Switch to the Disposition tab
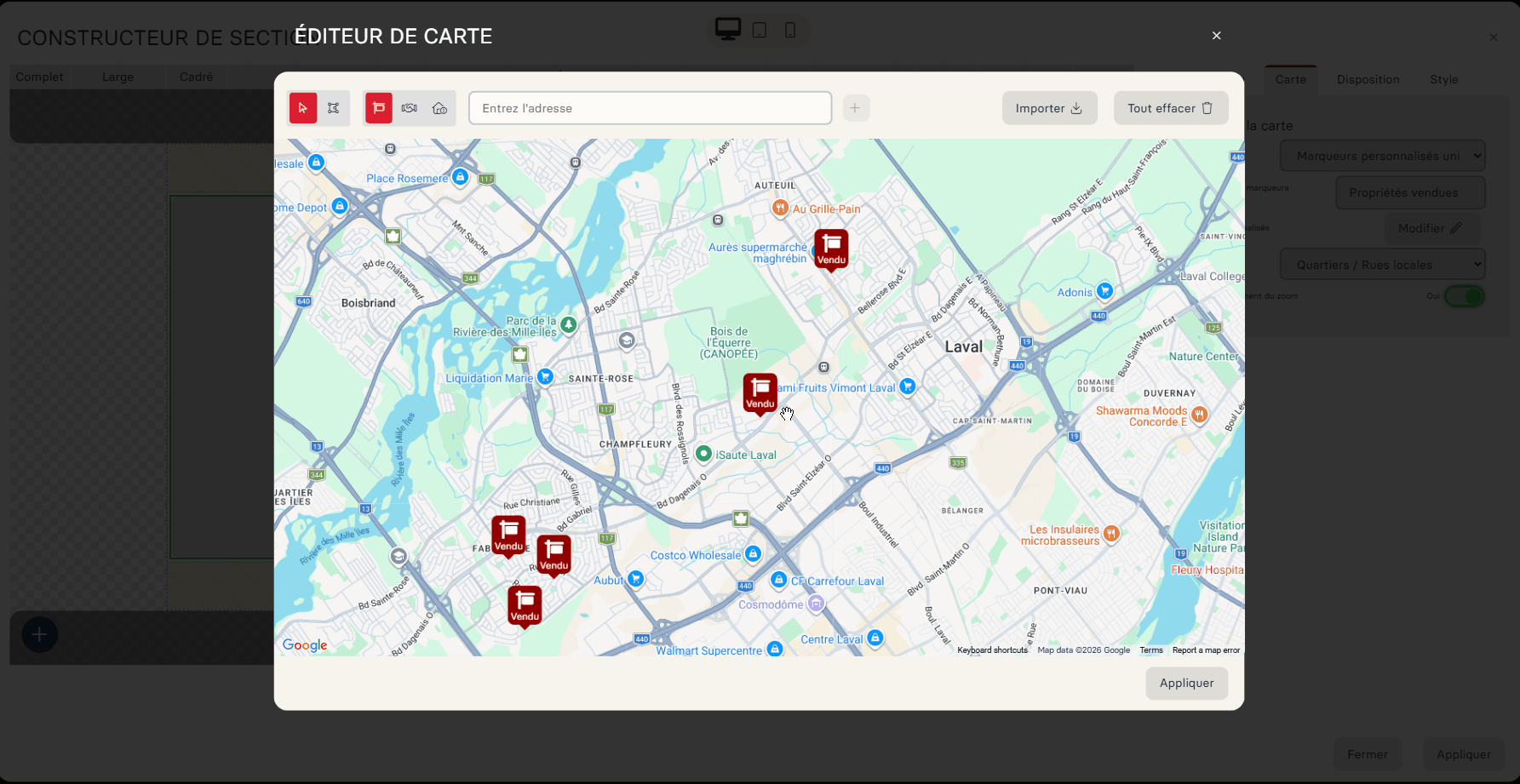 tap(1368, 79)
